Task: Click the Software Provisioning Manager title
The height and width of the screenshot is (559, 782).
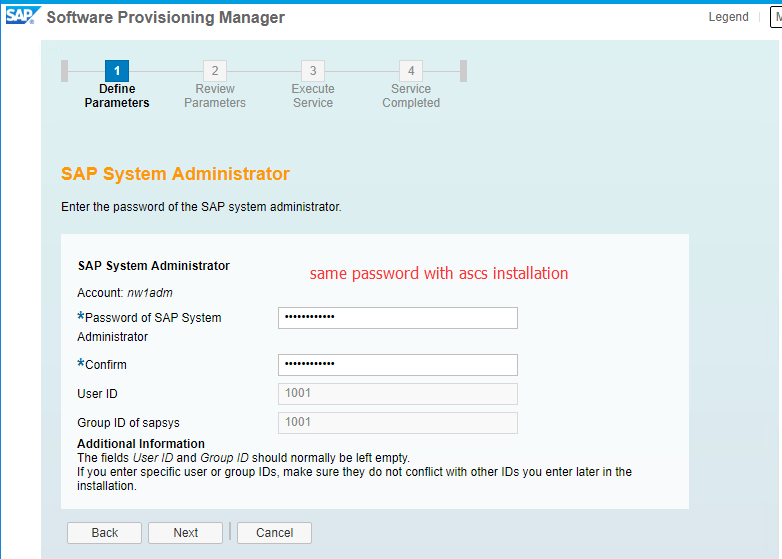Action: coord(166,17)
